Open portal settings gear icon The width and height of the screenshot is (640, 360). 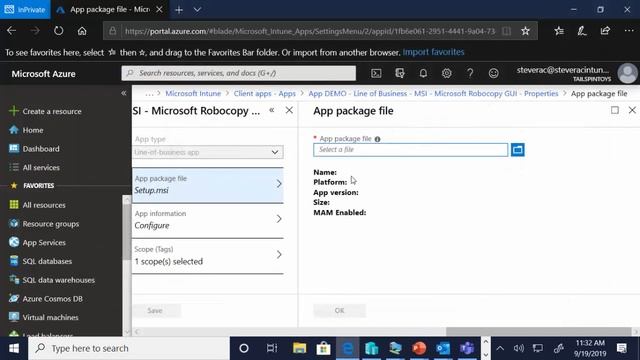click(x=447, y=73)
